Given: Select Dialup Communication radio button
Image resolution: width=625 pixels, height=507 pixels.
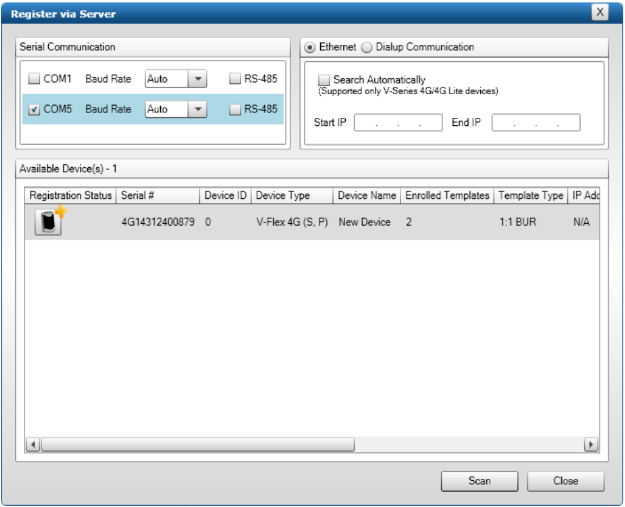Looking at the screenshot, I should [x=366, y=47].
